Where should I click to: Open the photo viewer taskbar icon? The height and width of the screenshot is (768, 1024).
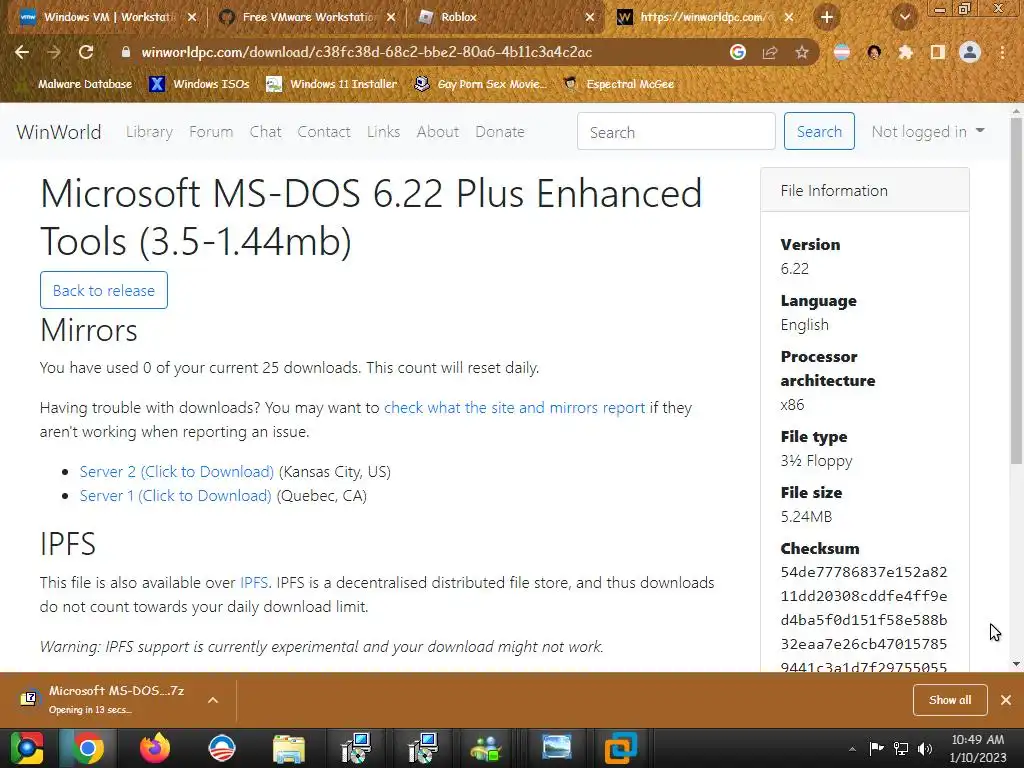click(x=556, y=748)
